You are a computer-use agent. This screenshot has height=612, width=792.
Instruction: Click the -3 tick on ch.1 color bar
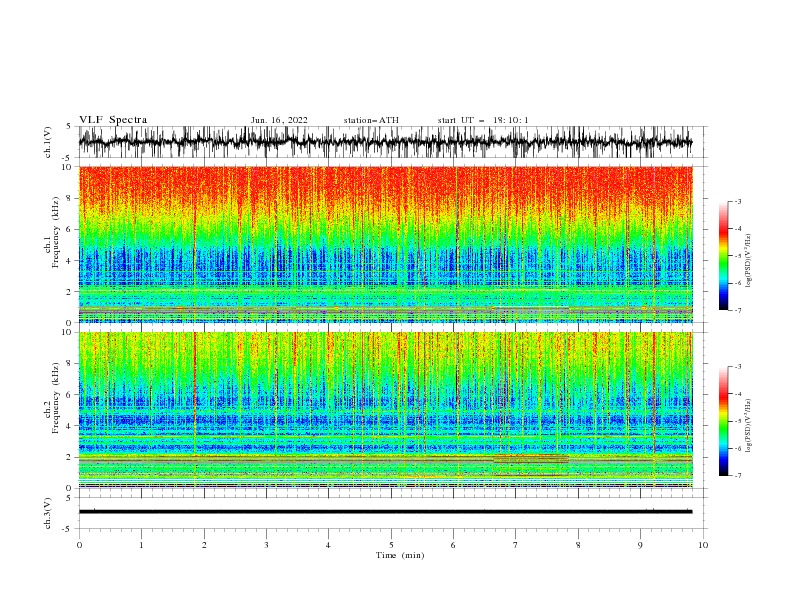point(737,201)
